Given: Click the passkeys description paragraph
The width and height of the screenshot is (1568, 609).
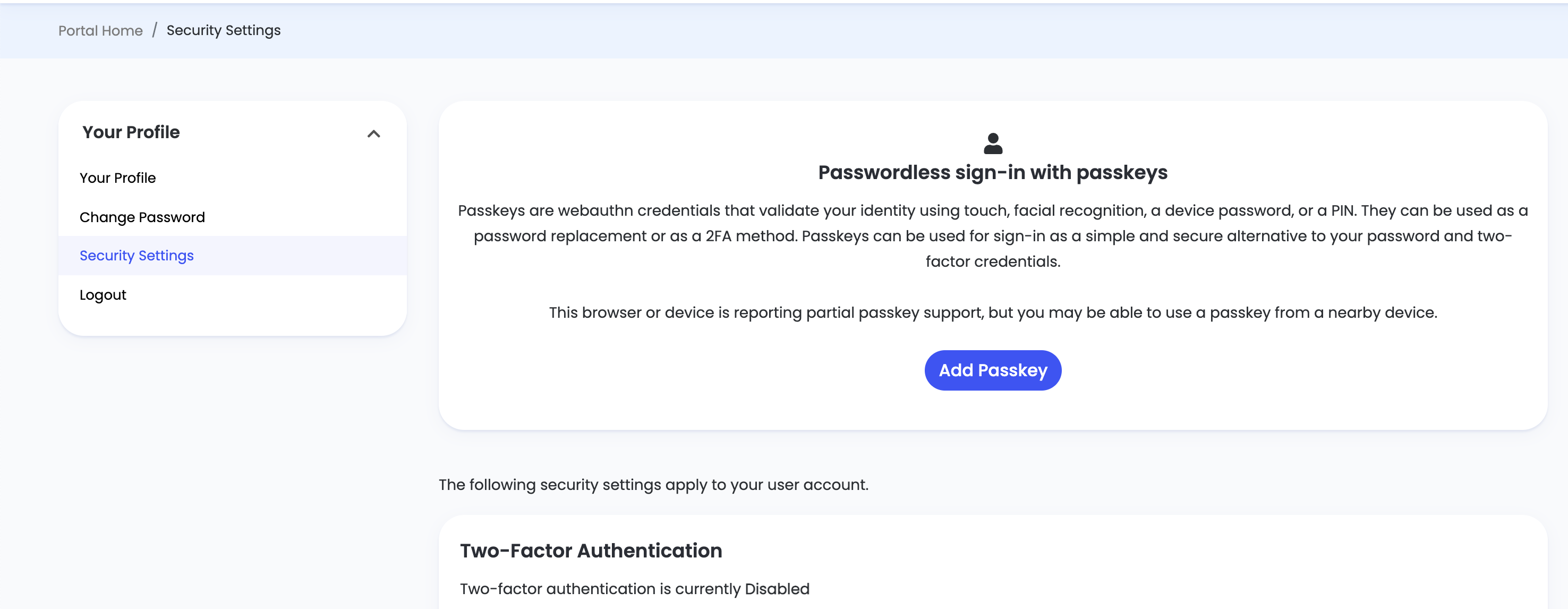Looking at the screenshot, I should point(993,236).
